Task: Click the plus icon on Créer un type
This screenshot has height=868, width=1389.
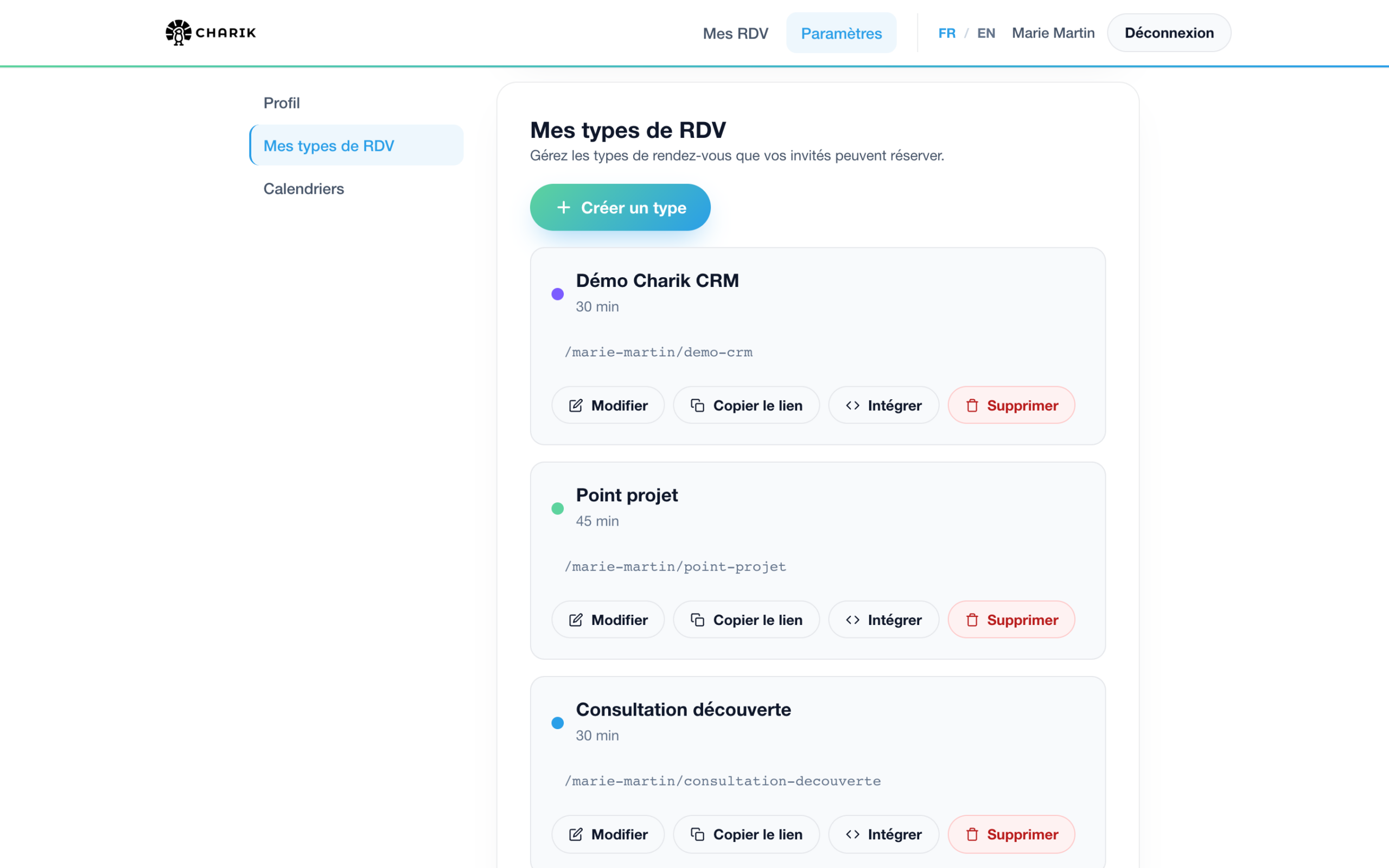Action: coord(564,207)
